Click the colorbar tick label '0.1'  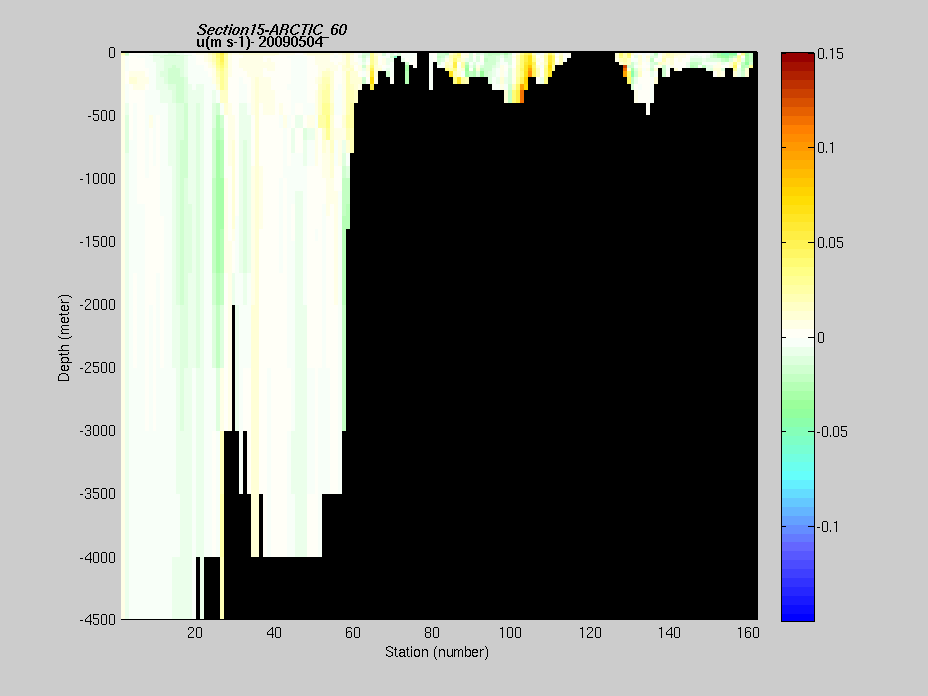point(826,148)
